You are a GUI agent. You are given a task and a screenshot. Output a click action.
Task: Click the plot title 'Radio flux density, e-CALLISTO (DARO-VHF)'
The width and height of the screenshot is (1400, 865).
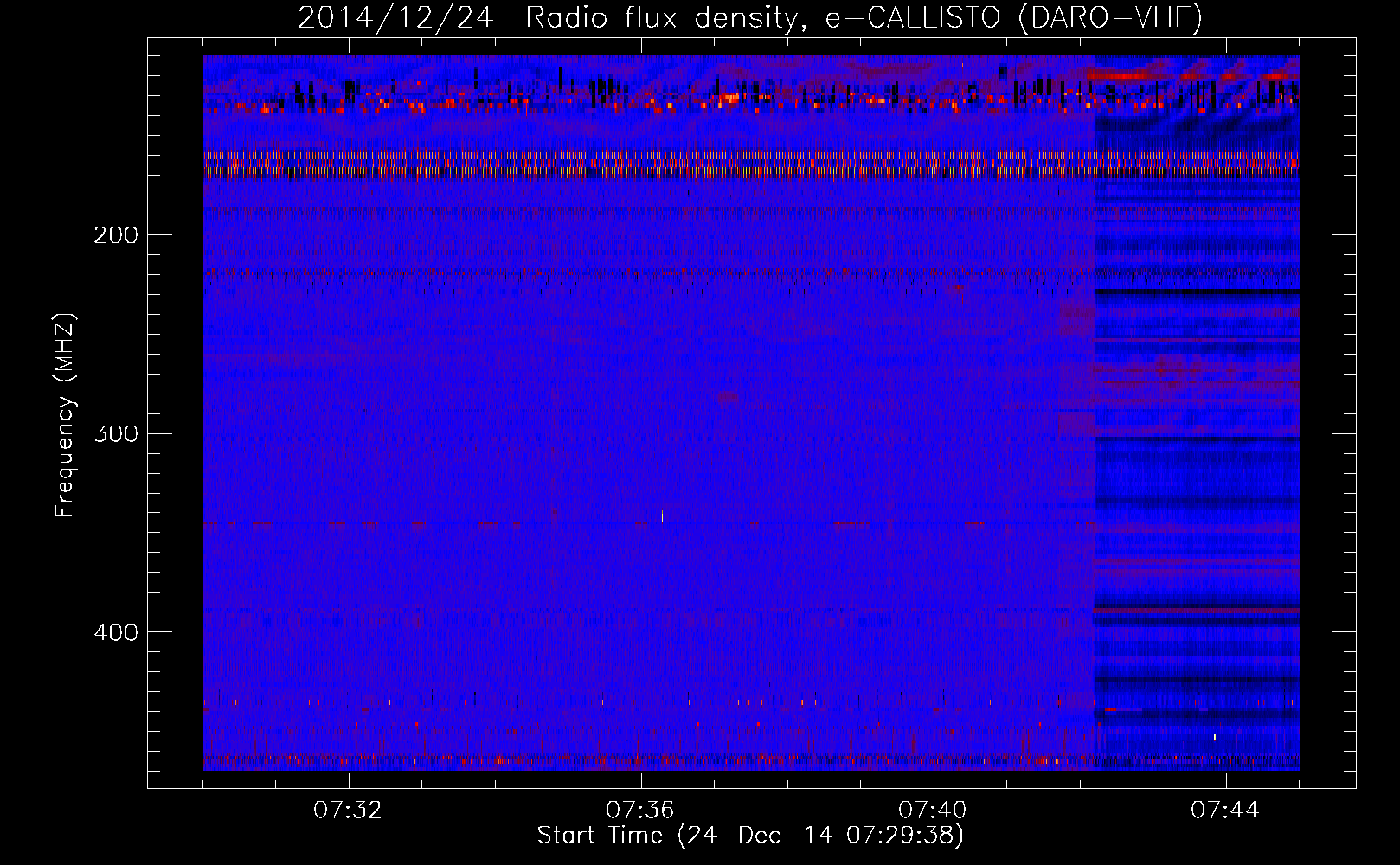(x=864, y=17)
